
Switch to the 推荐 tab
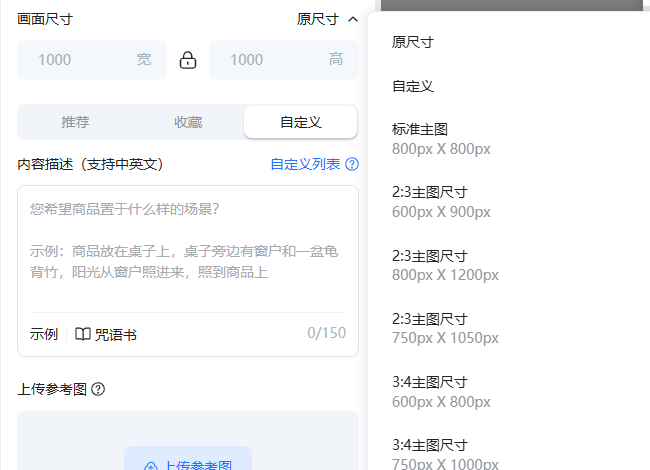click(x=75, y=122)
